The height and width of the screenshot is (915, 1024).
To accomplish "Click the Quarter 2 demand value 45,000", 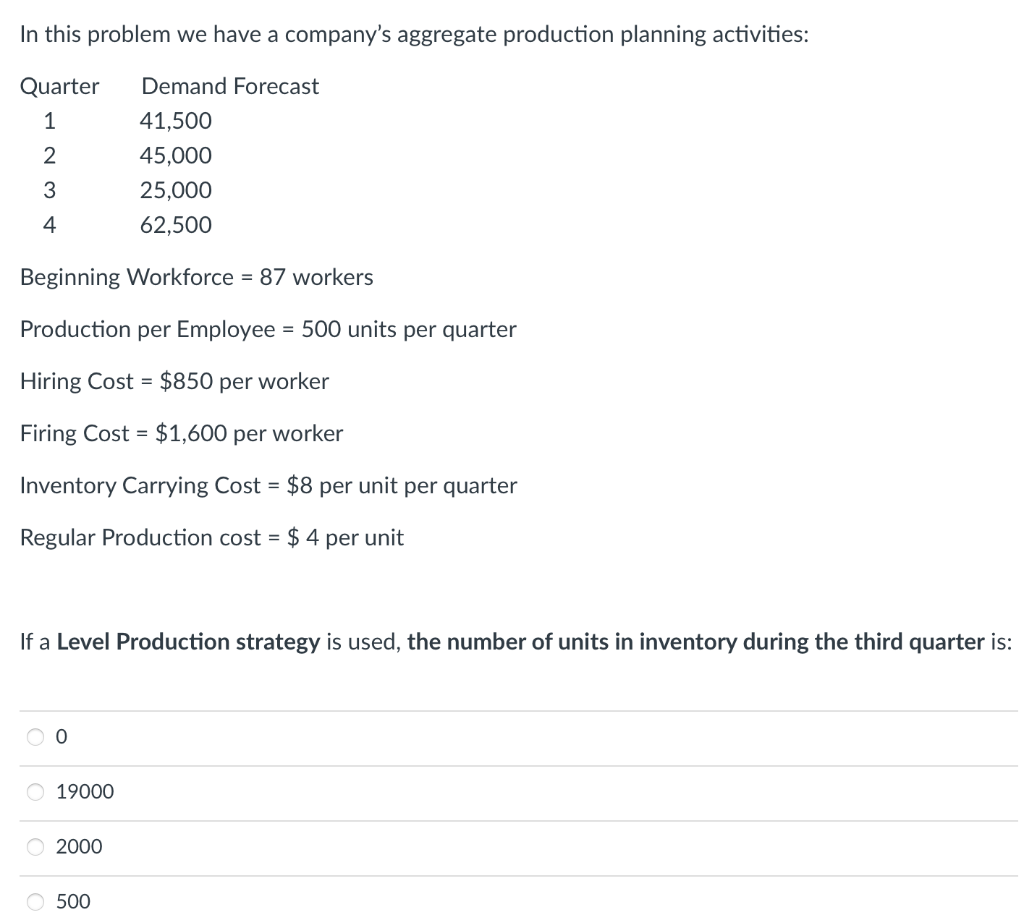I will [176, 155].
